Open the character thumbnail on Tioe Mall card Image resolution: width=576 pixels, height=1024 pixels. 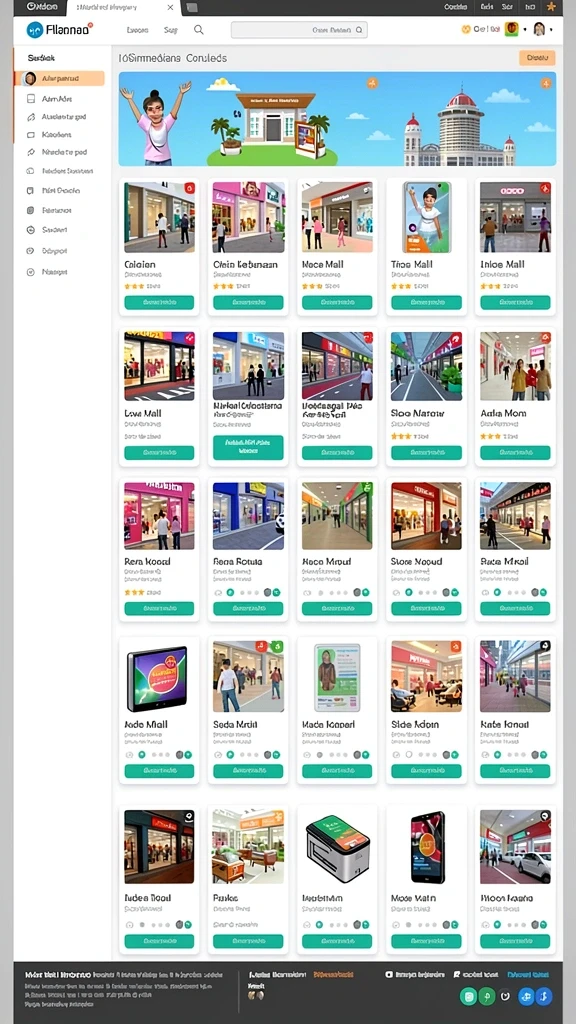point(426,217)
